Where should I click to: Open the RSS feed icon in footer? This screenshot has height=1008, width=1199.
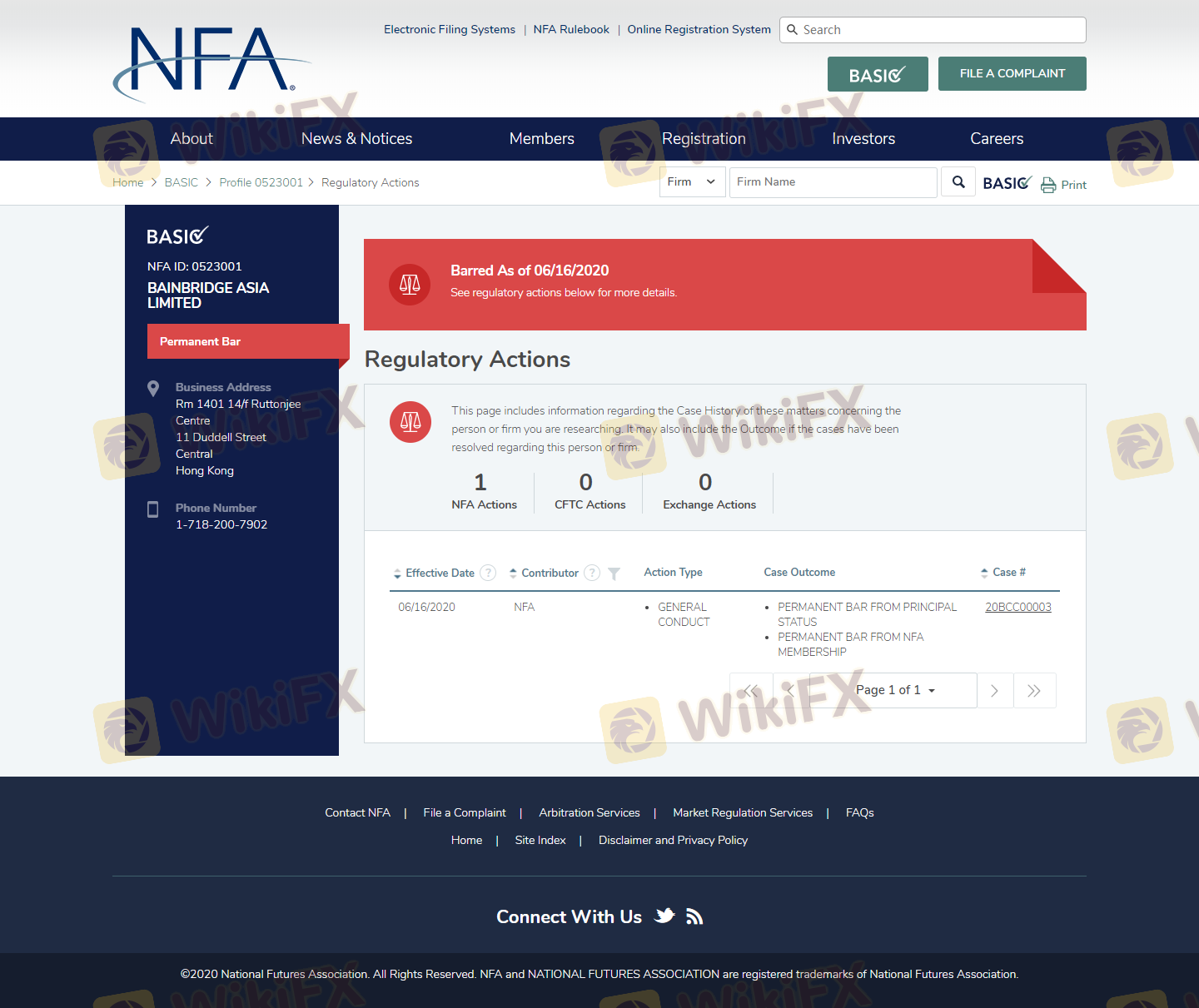(x=694, y=916)
